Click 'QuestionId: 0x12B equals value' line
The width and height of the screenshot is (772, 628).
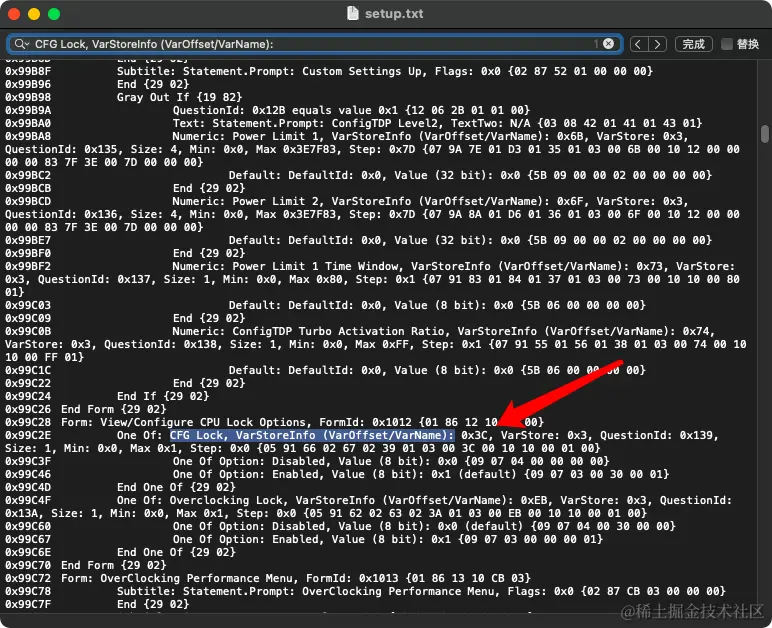coord(351,110)
